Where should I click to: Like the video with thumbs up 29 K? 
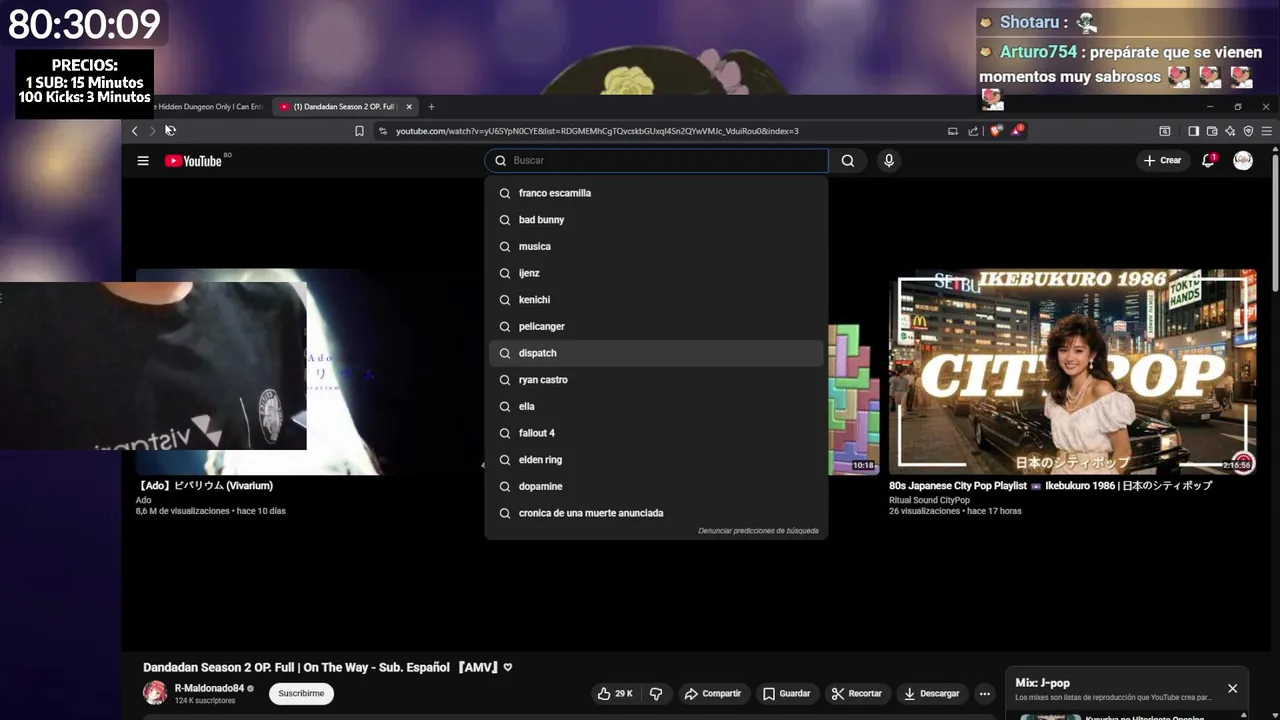tap(614, 693)
